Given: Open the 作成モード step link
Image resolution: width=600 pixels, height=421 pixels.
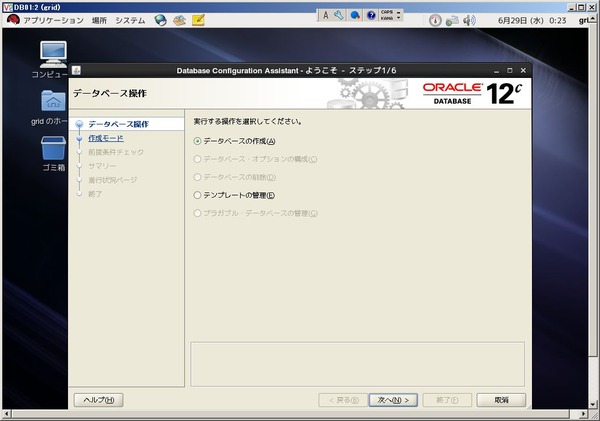Looking at the screenshot, I should pos(106,138).
